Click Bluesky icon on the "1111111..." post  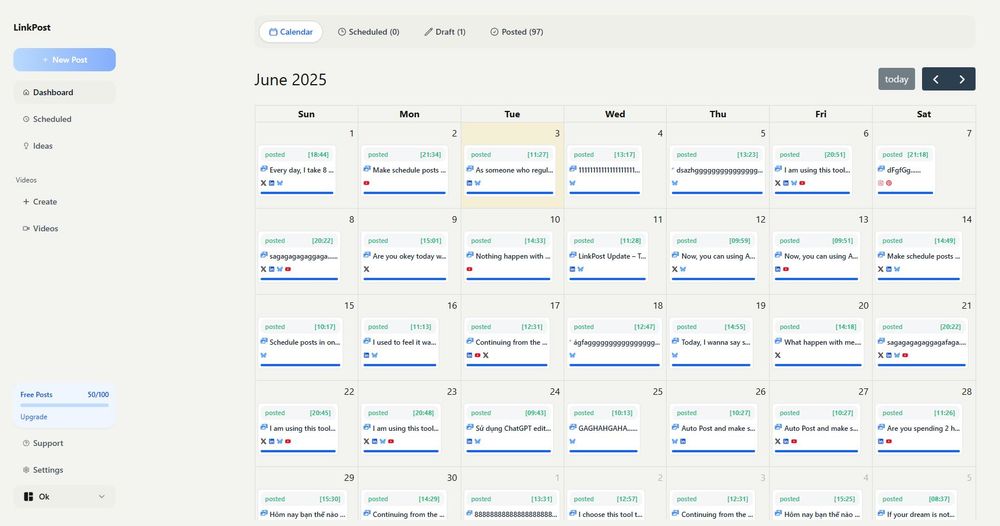[x=573, y=183]
